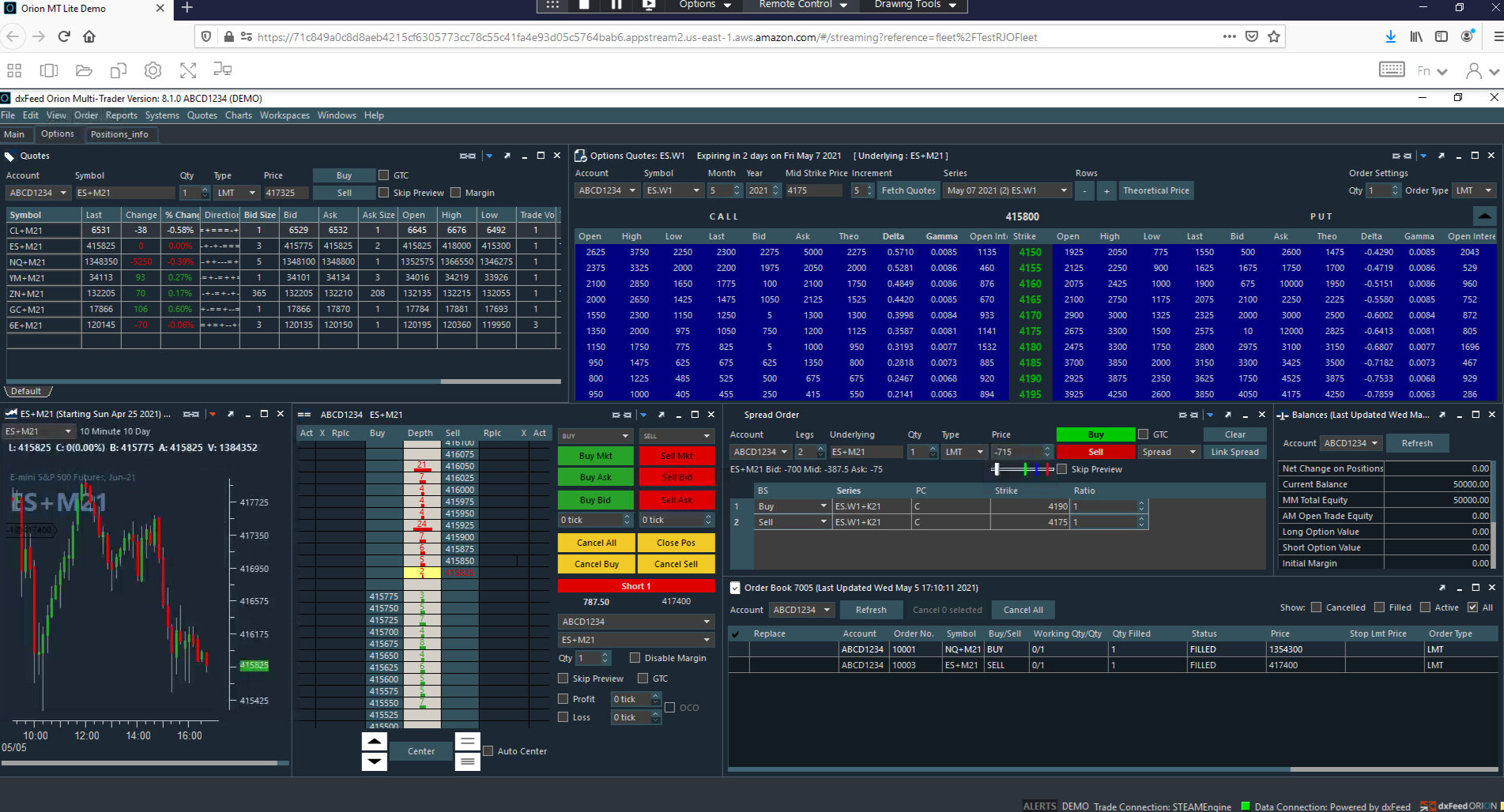Click the red Sell Mkt button
Image resolution: width=1504 pixels, height=812 pixels.
click(x=677, y=456)
